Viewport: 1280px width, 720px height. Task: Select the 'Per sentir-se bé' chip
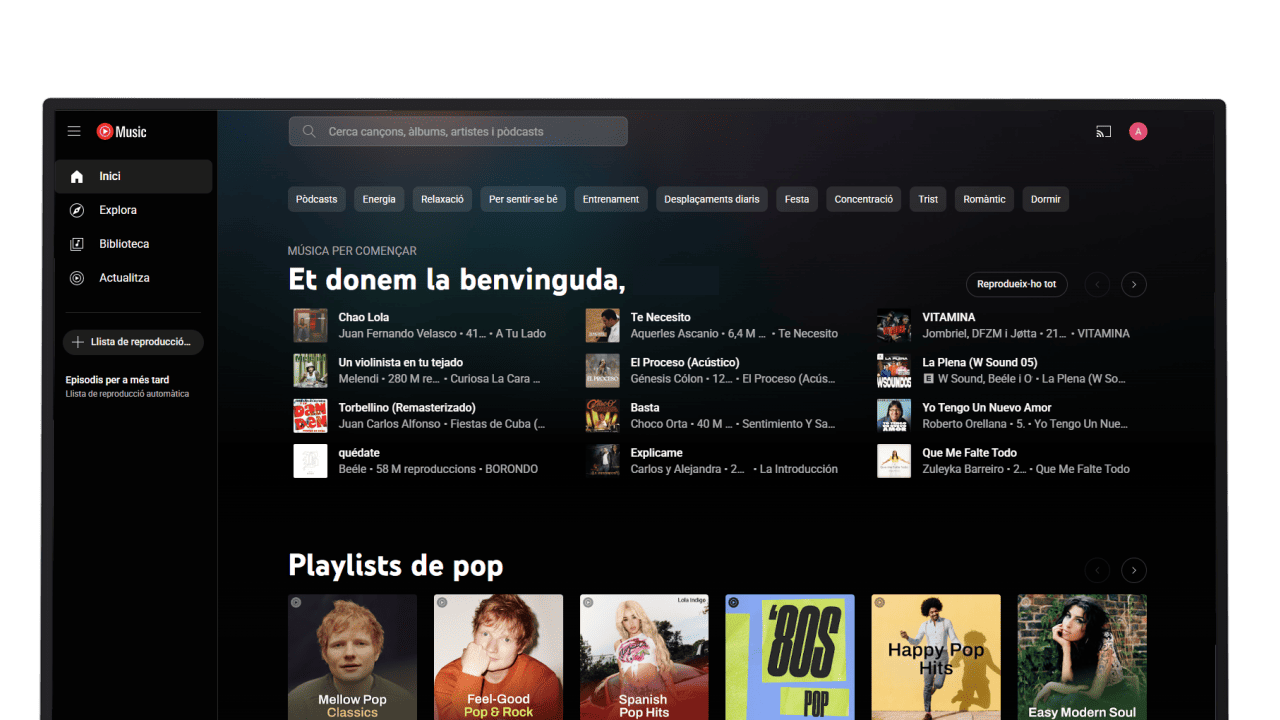click(x=523, y=199)
